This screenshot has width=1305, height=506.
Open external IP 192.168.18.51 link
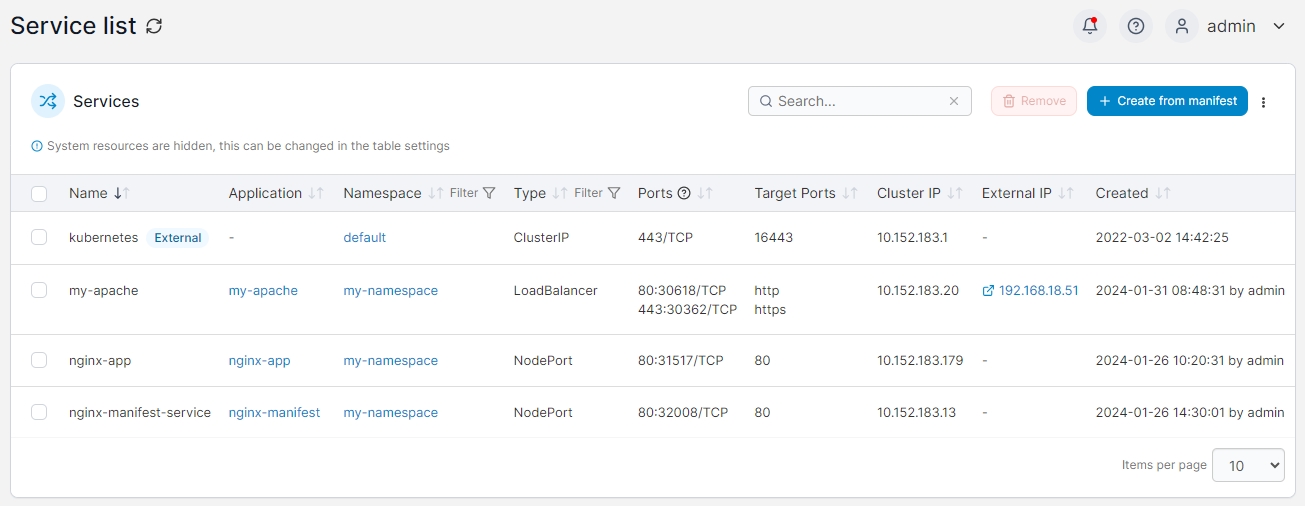pos(1037,290)
